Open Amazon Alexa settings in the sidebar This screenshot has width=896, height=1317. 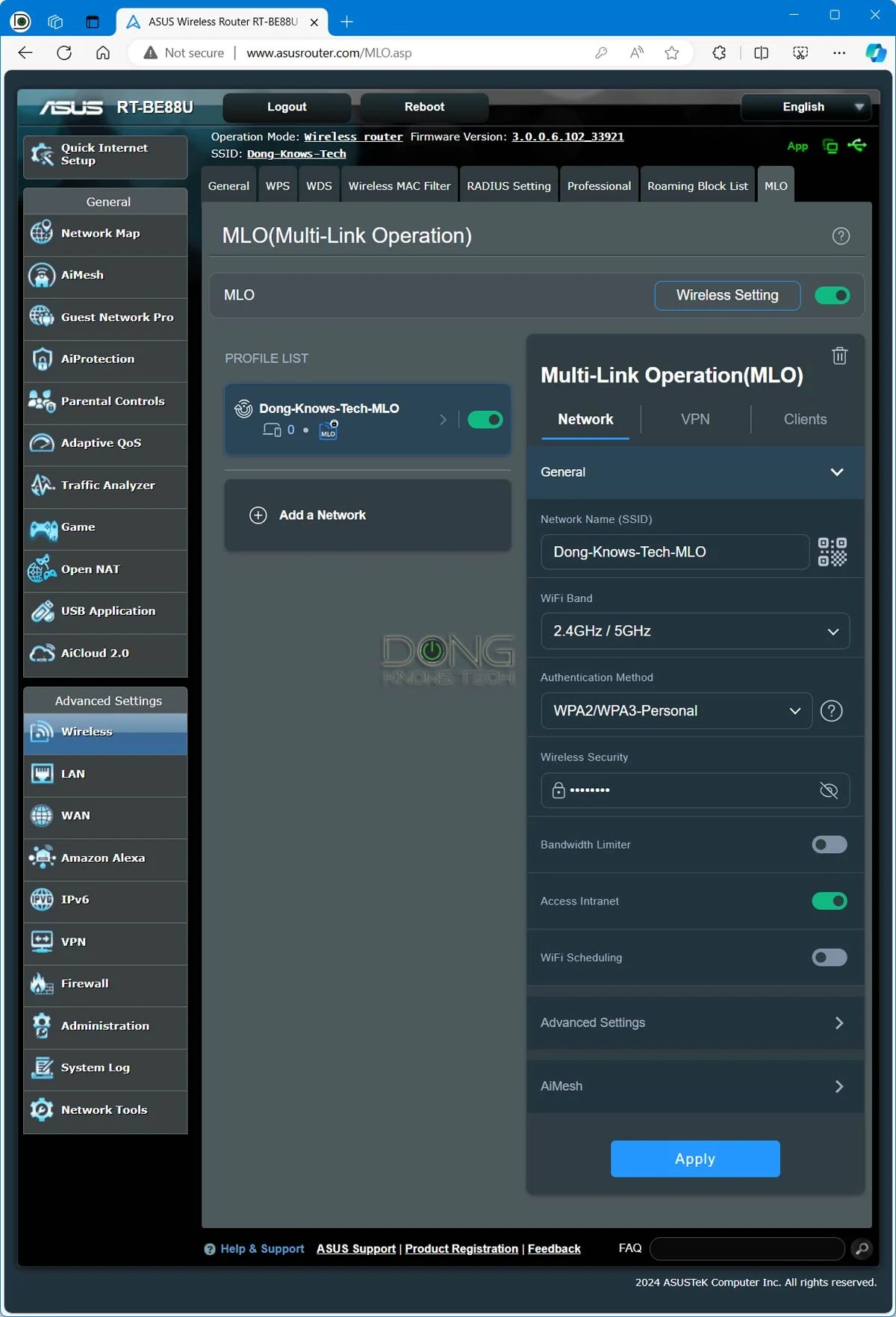pos(105,858)
